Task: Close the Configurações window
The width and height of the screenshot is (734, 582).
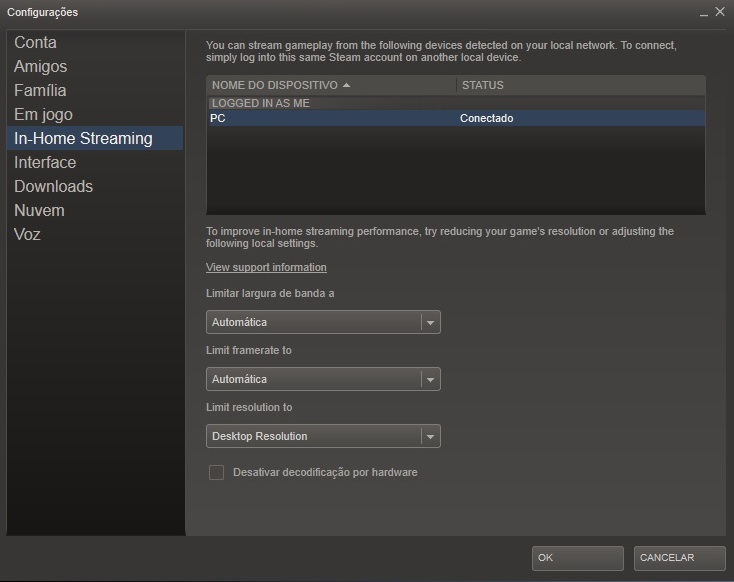Action: [720, 12]
